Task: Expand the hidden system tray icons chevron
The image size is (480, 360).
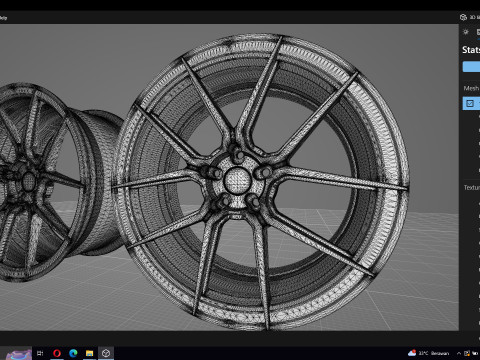Action: [x=459, y=353]
